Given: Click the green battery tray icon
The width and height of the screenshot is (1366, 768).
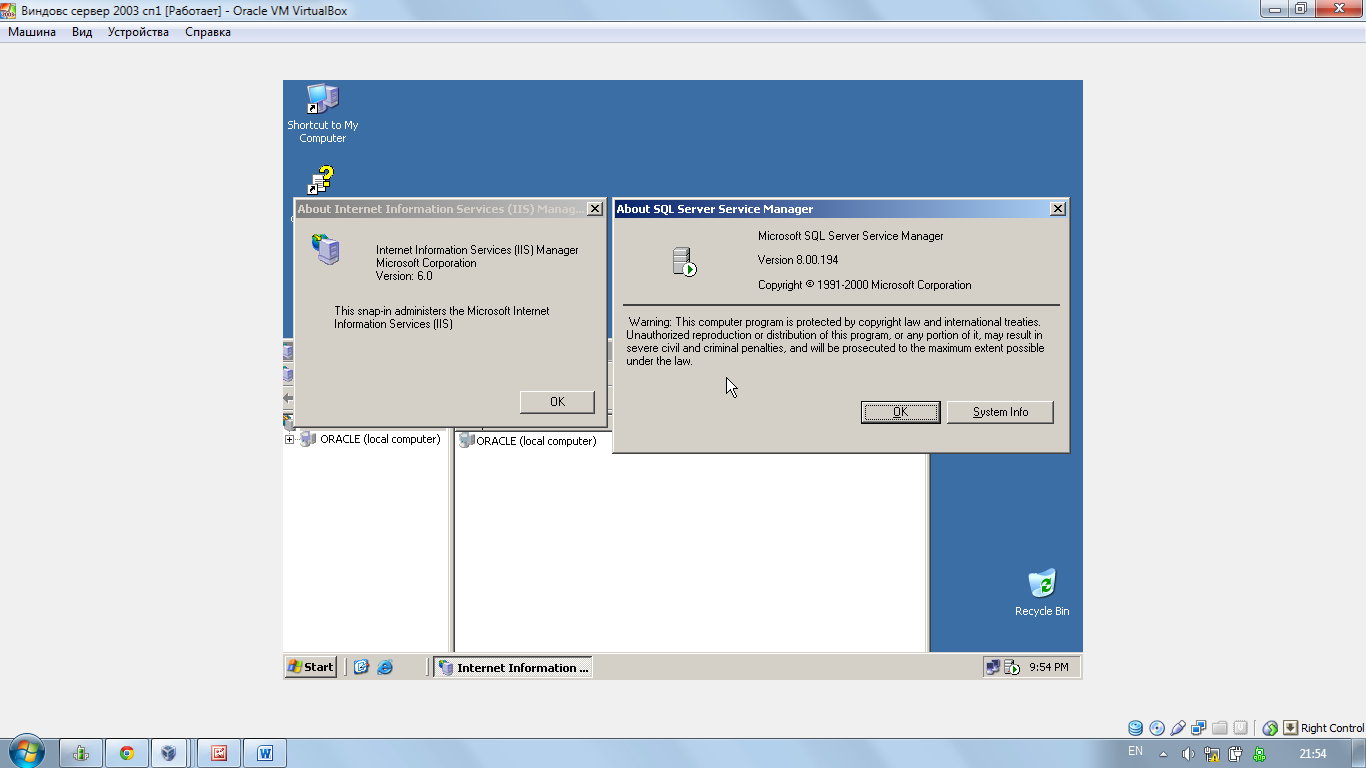Looking at the screenshot, I should [x=1260, y=754].
